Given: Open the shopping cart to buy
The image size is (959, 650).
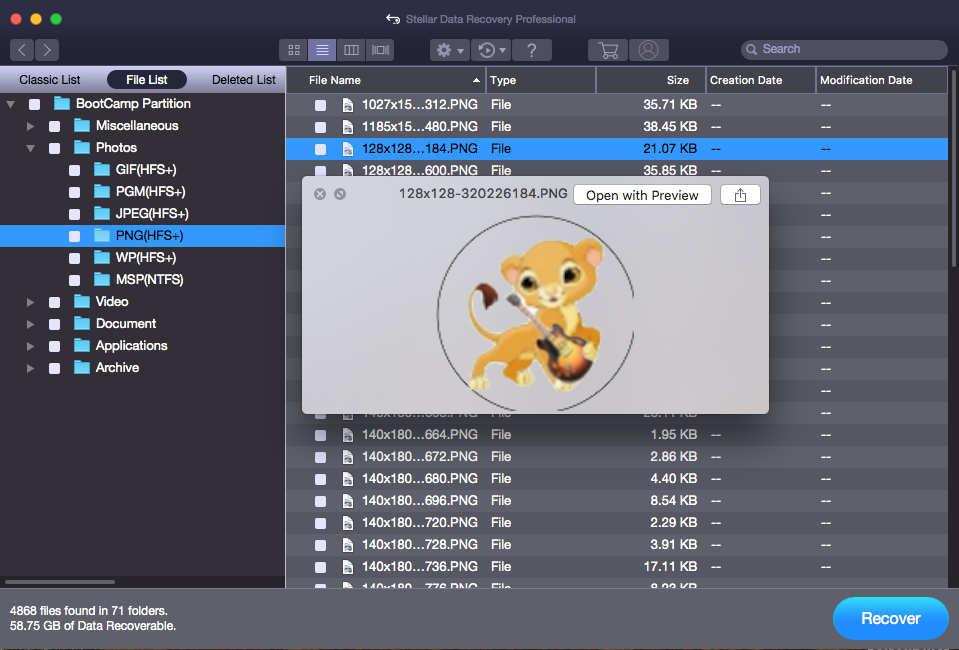Looking at the screenshot, I should tap(608, 50).
